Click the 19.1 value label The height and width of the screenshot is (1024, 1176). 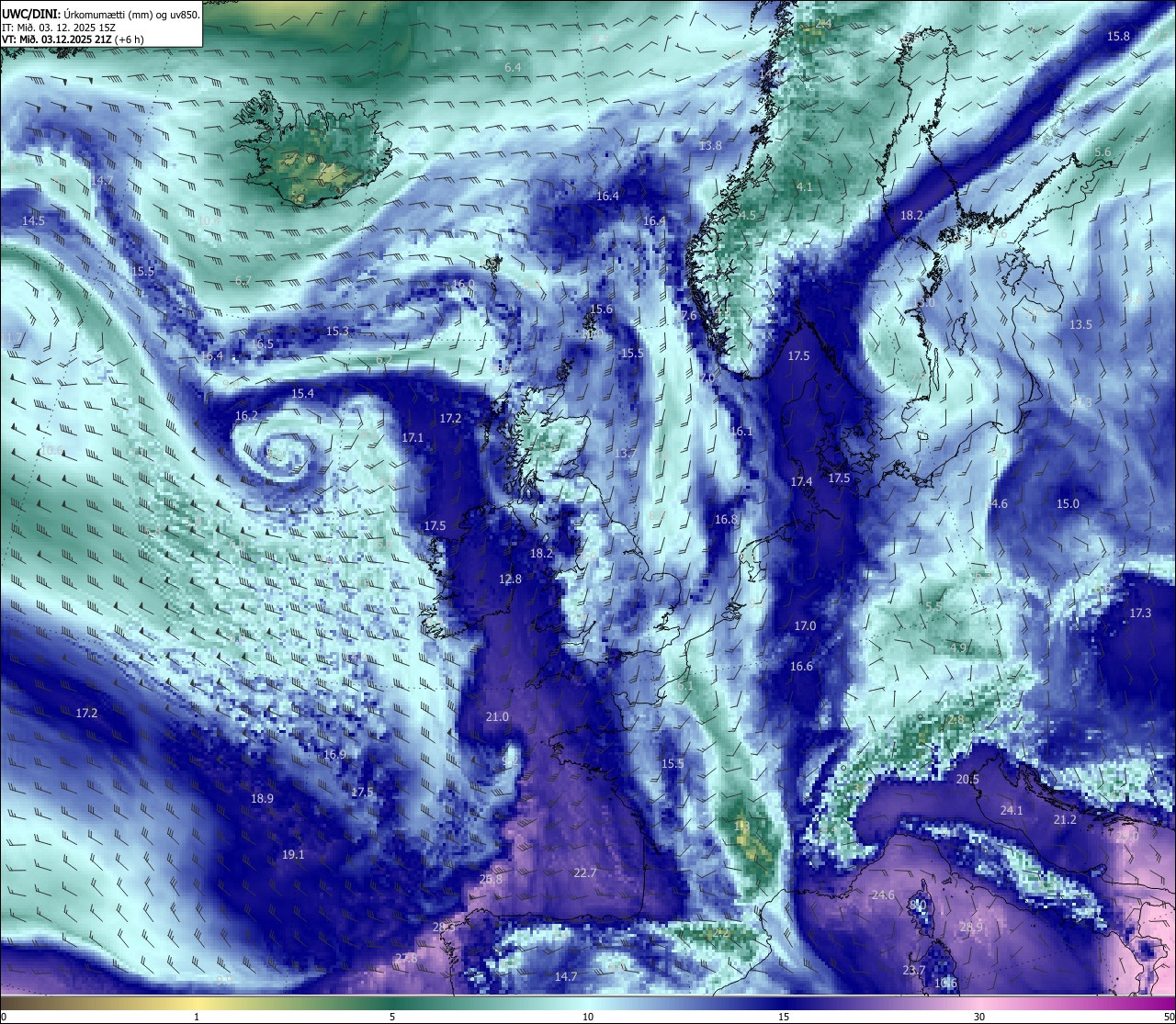292,855
